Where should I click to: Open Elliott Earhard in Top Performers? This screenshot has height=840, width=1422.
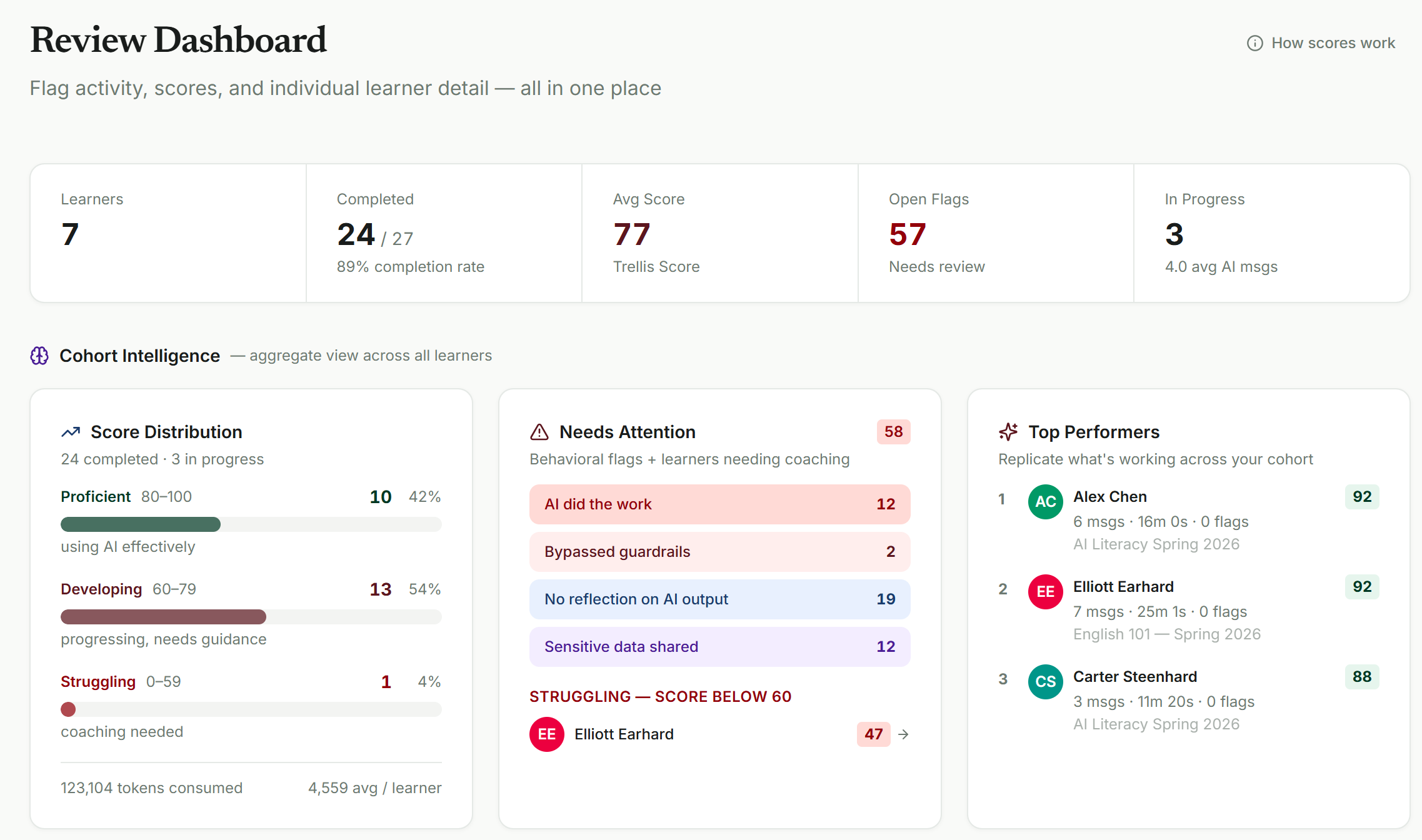coord(1123,587)
